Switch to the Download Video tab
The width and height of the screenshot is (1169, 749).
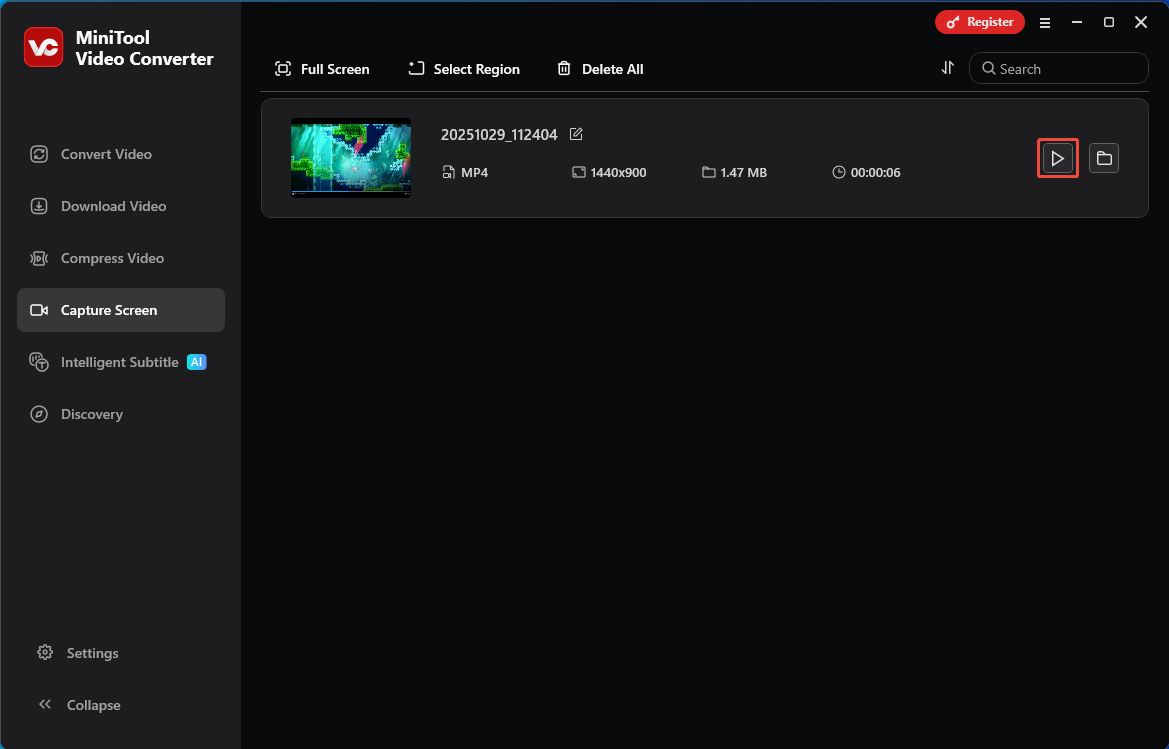tap(113, 206)
